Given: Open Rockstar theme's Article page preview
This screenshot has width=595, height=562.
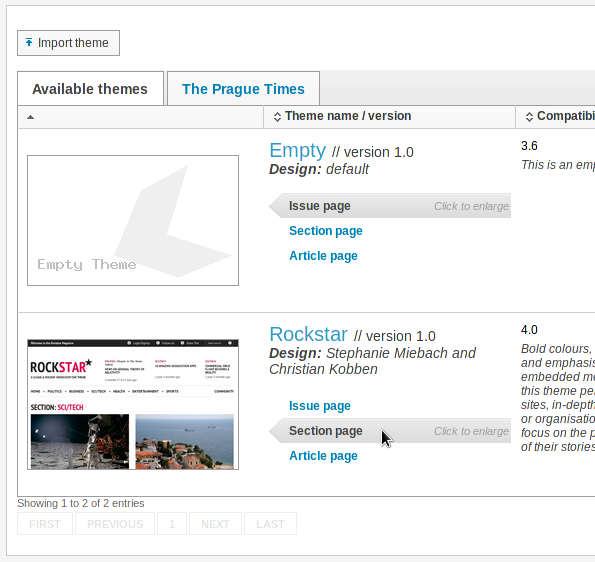Looking at the screenshot, I should (x=323, y=456).
